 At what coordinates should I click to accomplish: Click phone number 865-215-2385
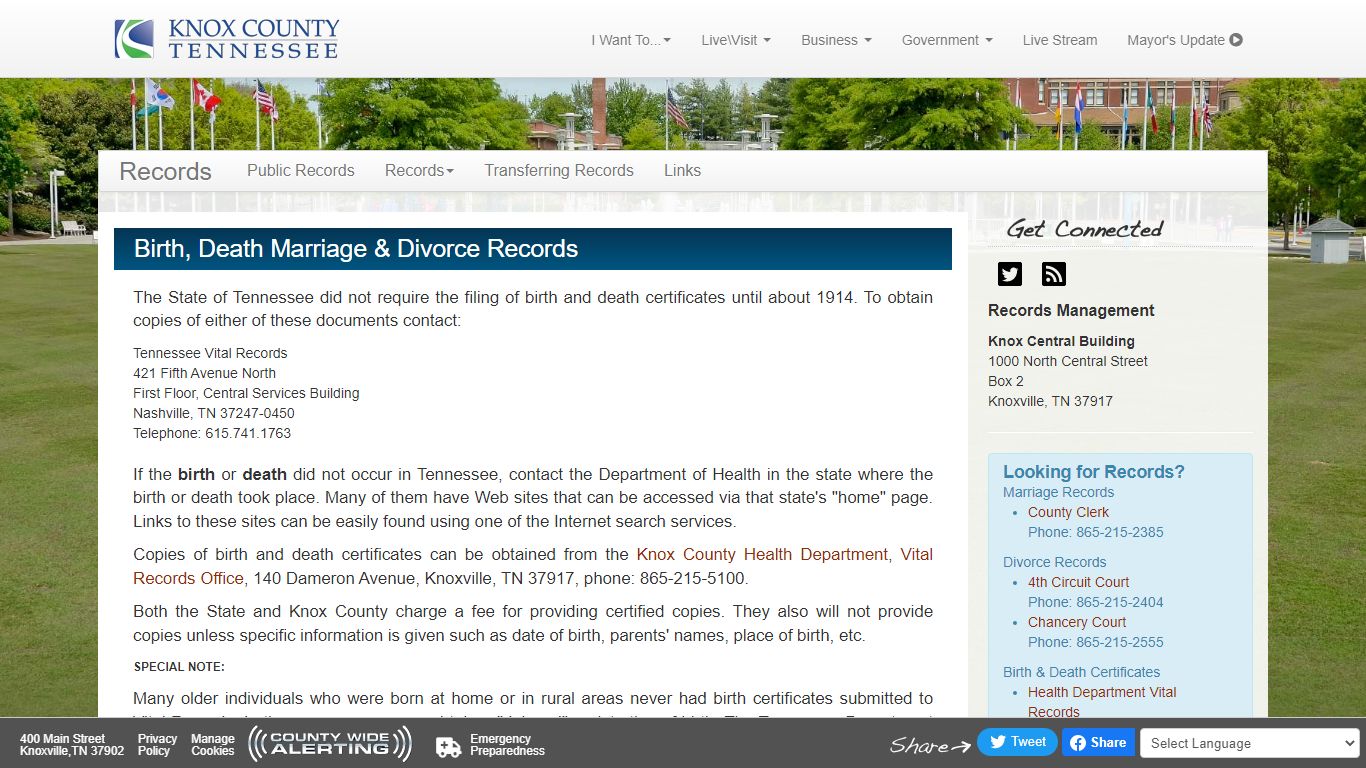point(1120,532)
